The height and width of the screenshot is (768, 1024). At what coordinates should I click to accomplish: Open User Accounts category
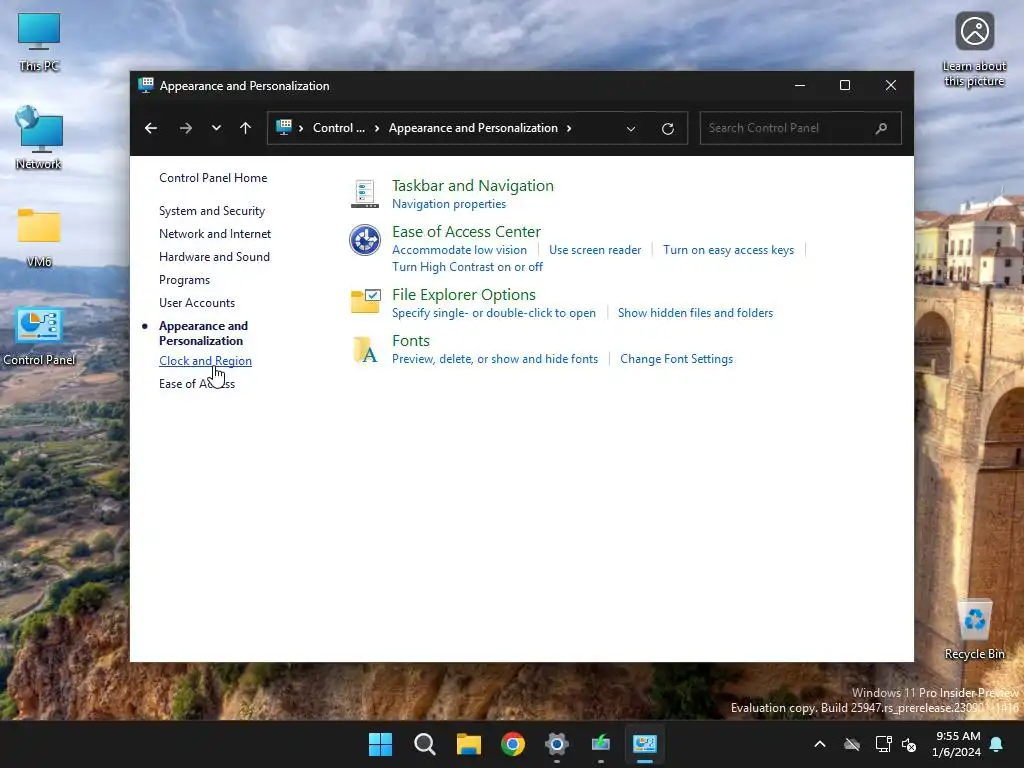point(197,302)
